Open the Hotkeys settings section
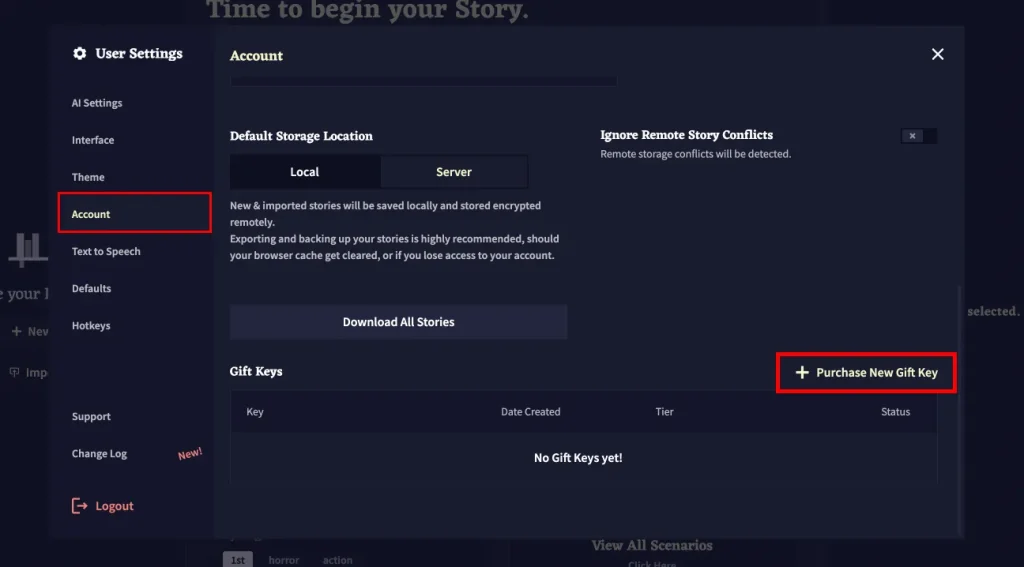Image resolution: width=1024 pixels, height=567 pixels. click(91, 325)
